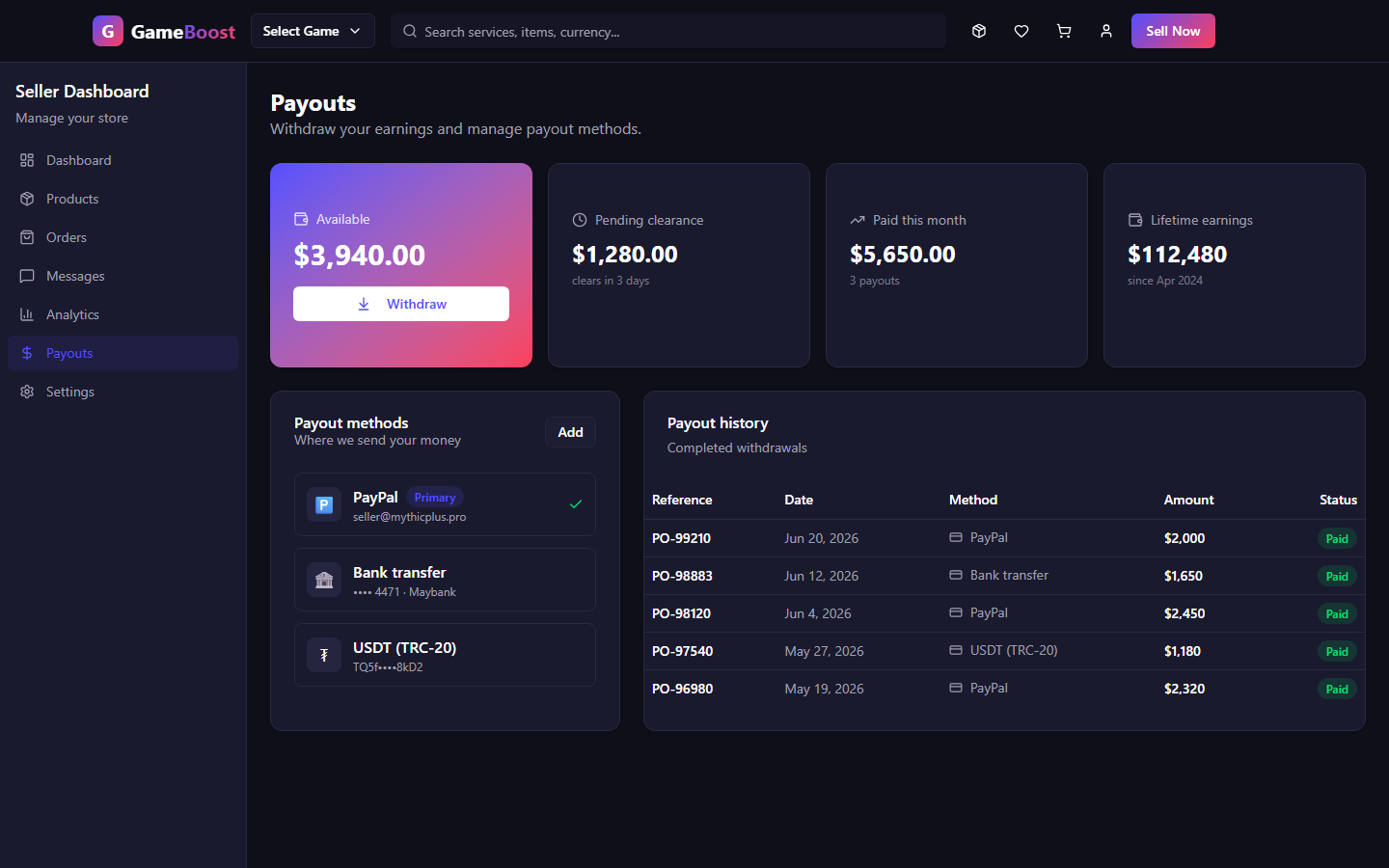The height and width of the screenshot is (868, 1389).
Task: Click the Amount column header
Action: click(x=1188, y=500)
